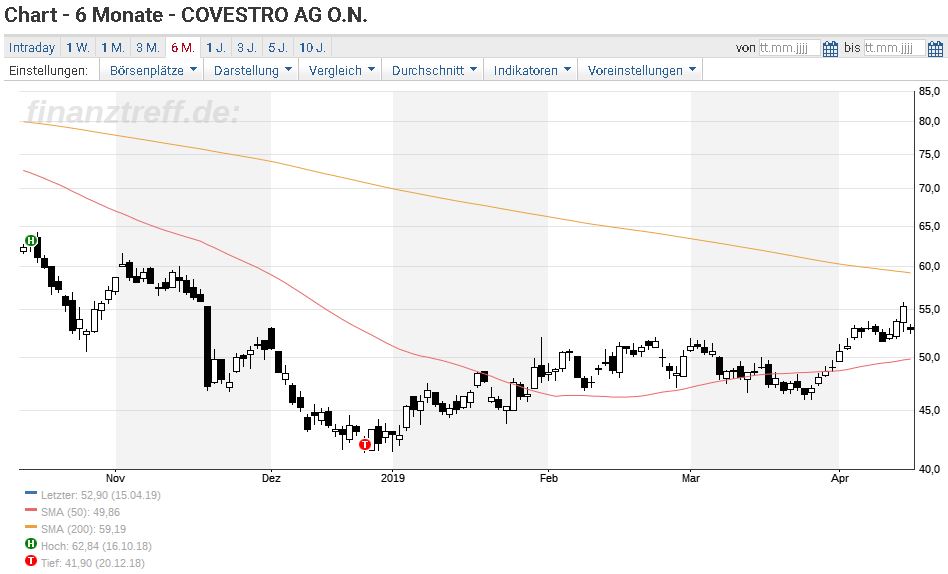Switch to the 3 J. time range tab
The width and height of the screenshot is (948, 574).
point(247,48)
